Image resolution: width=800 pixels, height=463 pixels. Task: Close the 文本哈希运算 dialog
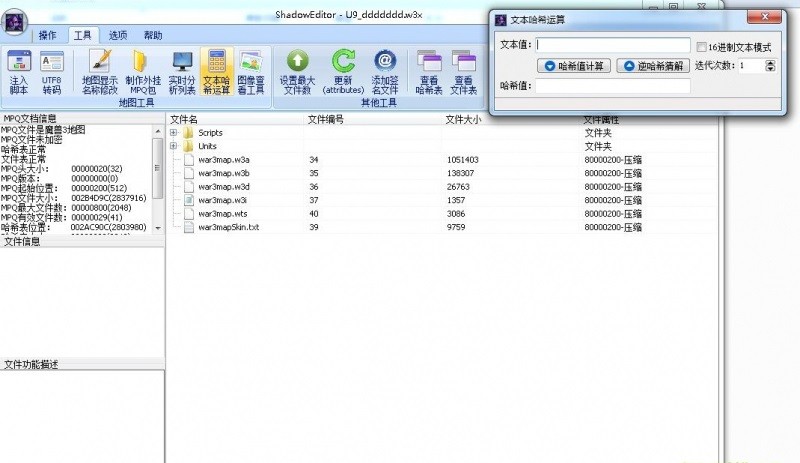click(x=764, y=17)
